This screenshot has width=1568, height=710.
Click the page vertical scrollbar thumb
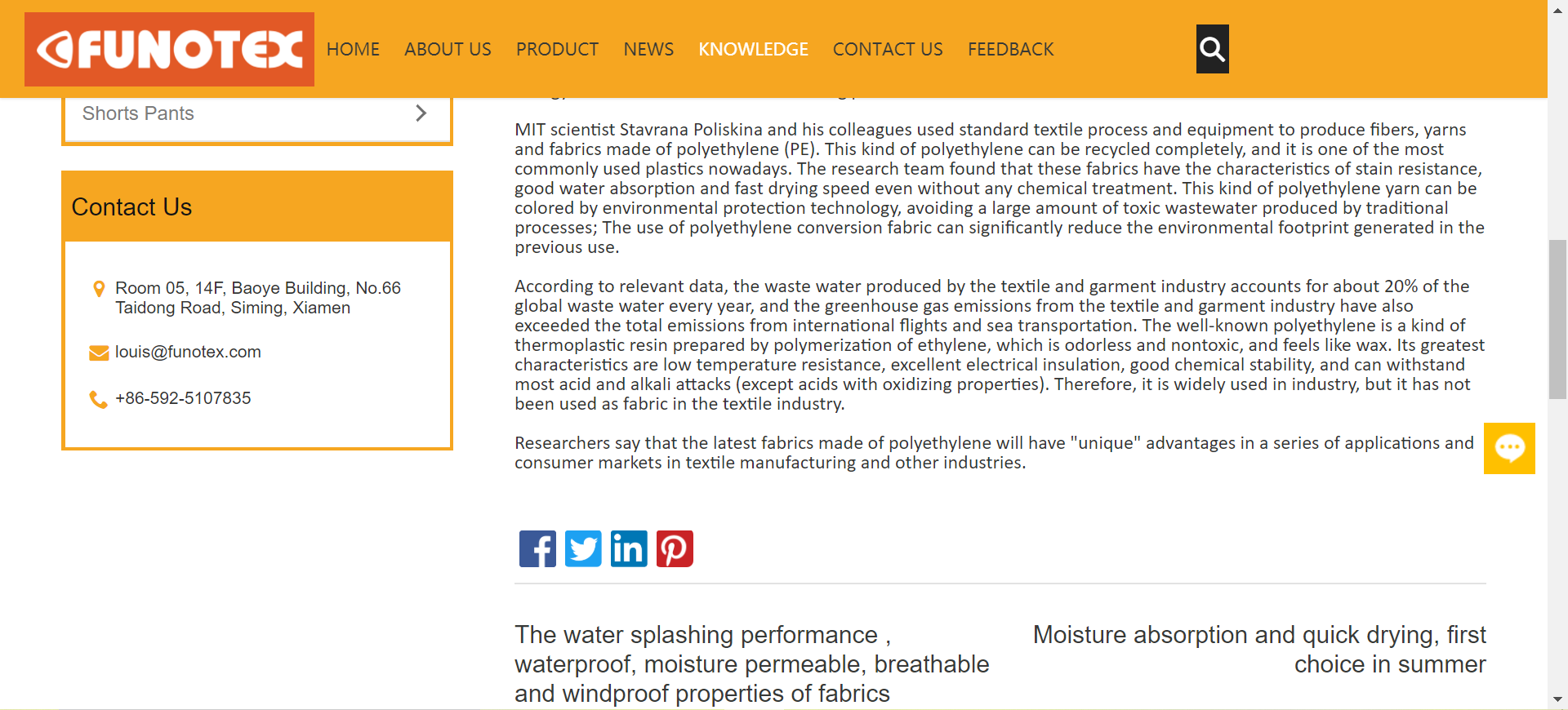(1557, 319)
